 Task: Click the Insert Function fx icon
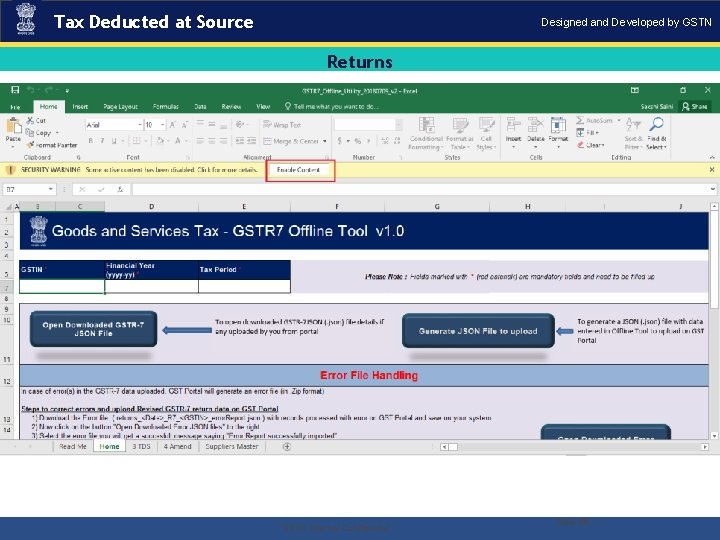[120, 189]
